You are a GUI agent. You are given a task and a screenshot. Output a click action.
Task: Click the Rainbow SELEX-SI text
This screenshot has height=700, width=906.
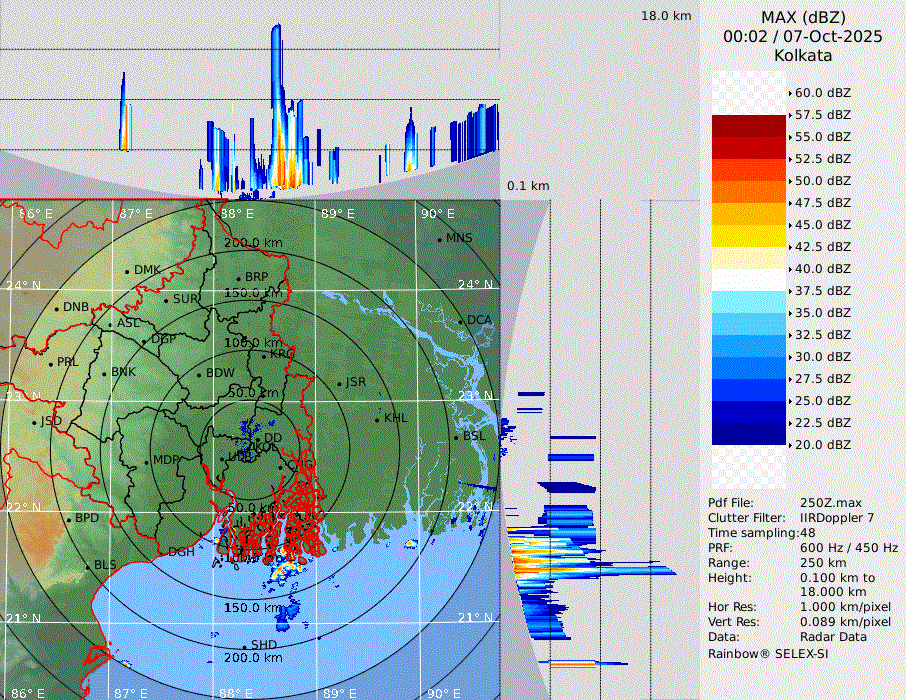pyautogui.click(x=768, y=653)
